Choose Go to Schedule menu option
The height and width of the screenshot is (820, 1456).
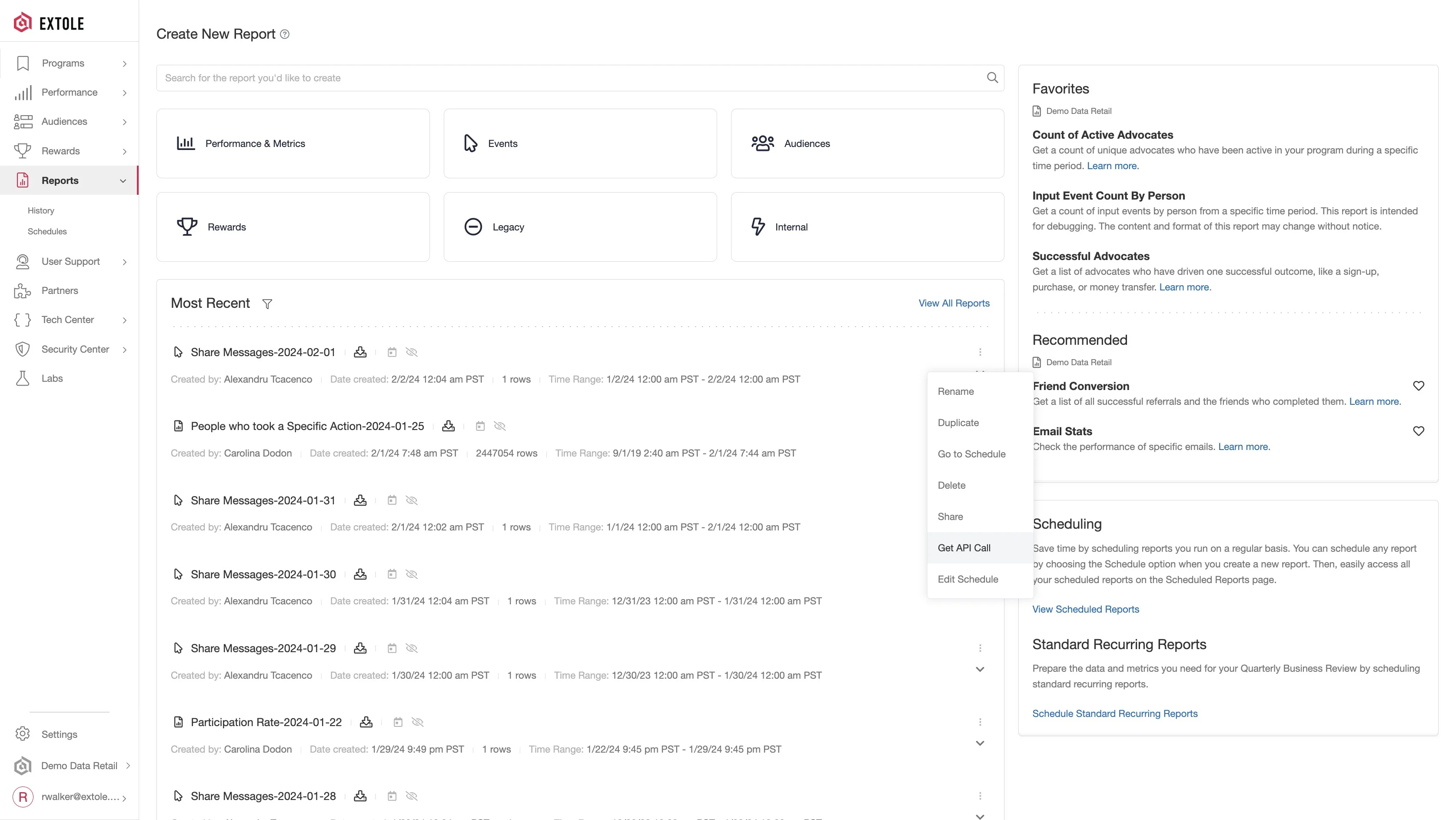click(980, 455)
